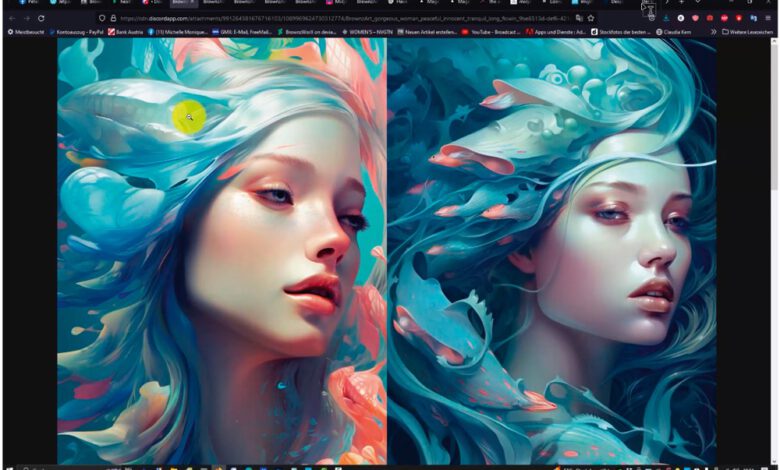Open the BrownzWerX on DeviantArt bookmark

307,32
